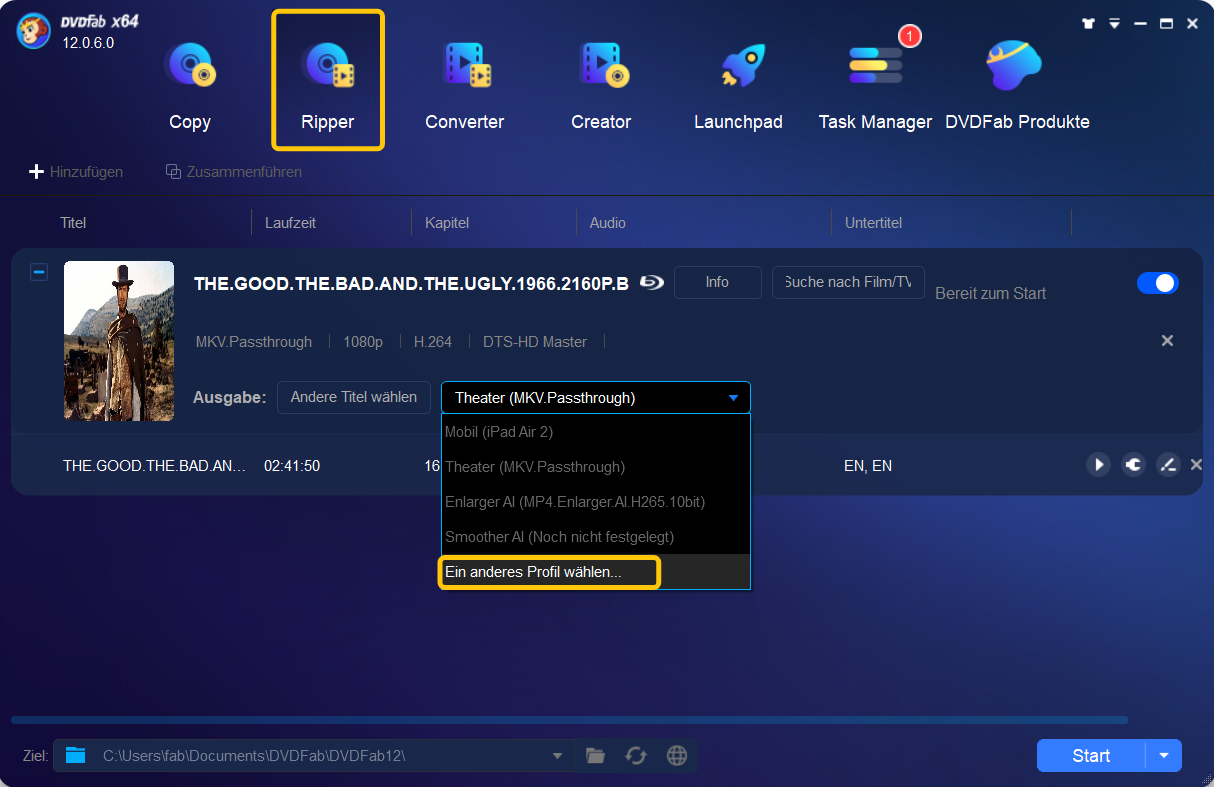1214x787 pixels.
Task: Open the Converter module
Action: tap(465, 85)
